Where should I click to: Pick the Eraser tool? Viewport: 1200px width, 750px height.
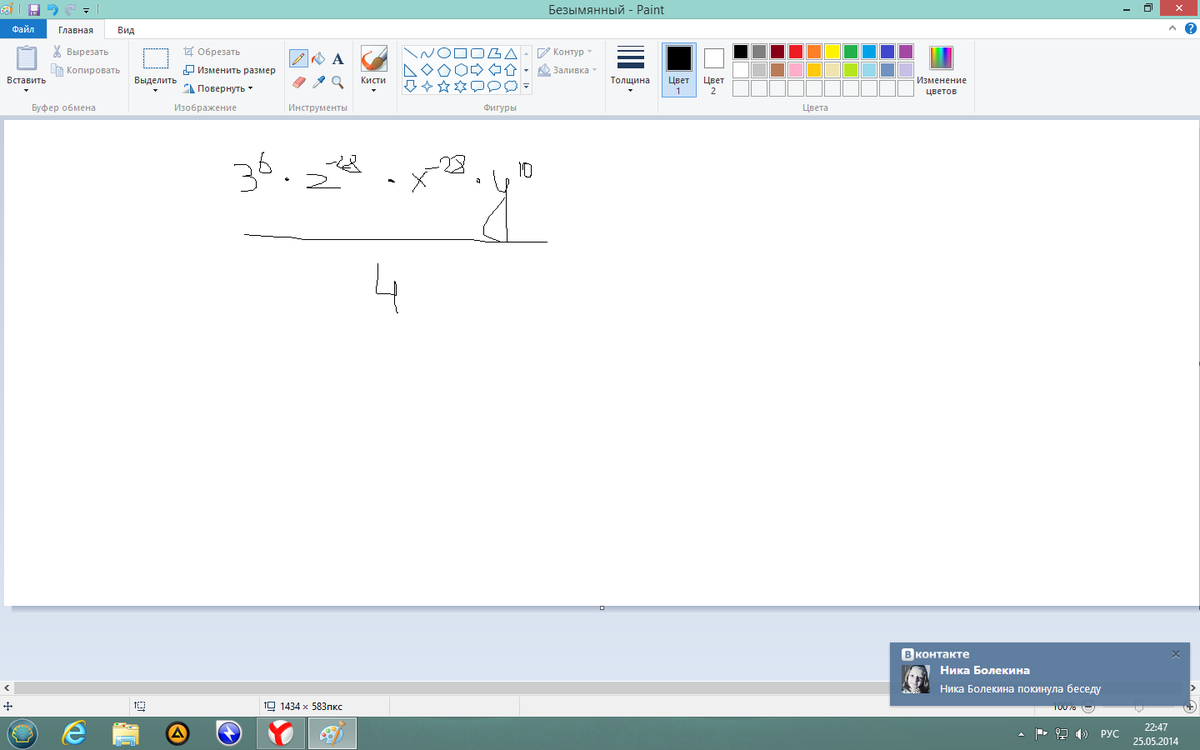pyautogui.click(x=298, y=82)
